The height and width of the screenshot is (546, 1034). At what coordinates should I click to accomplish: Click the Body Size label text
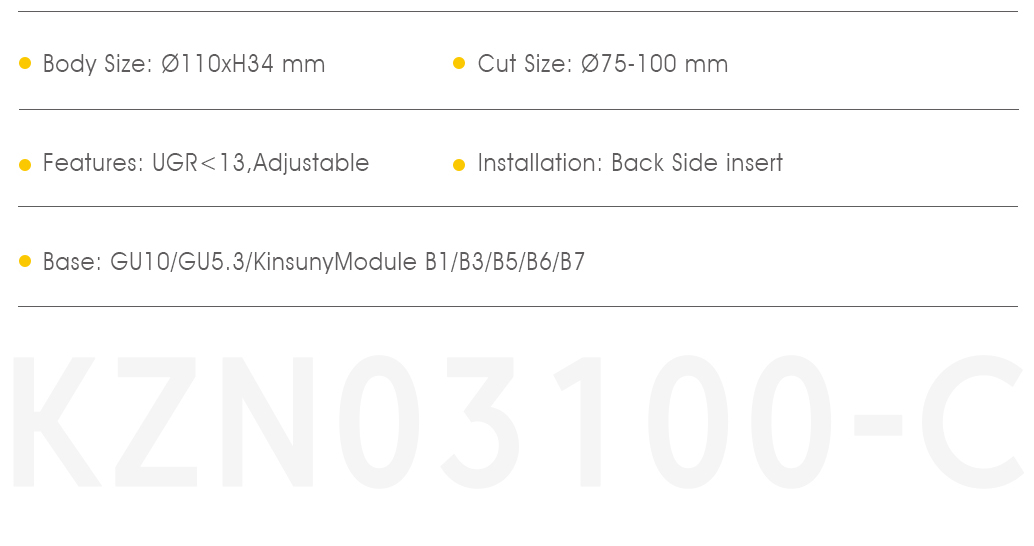(98, 64)
